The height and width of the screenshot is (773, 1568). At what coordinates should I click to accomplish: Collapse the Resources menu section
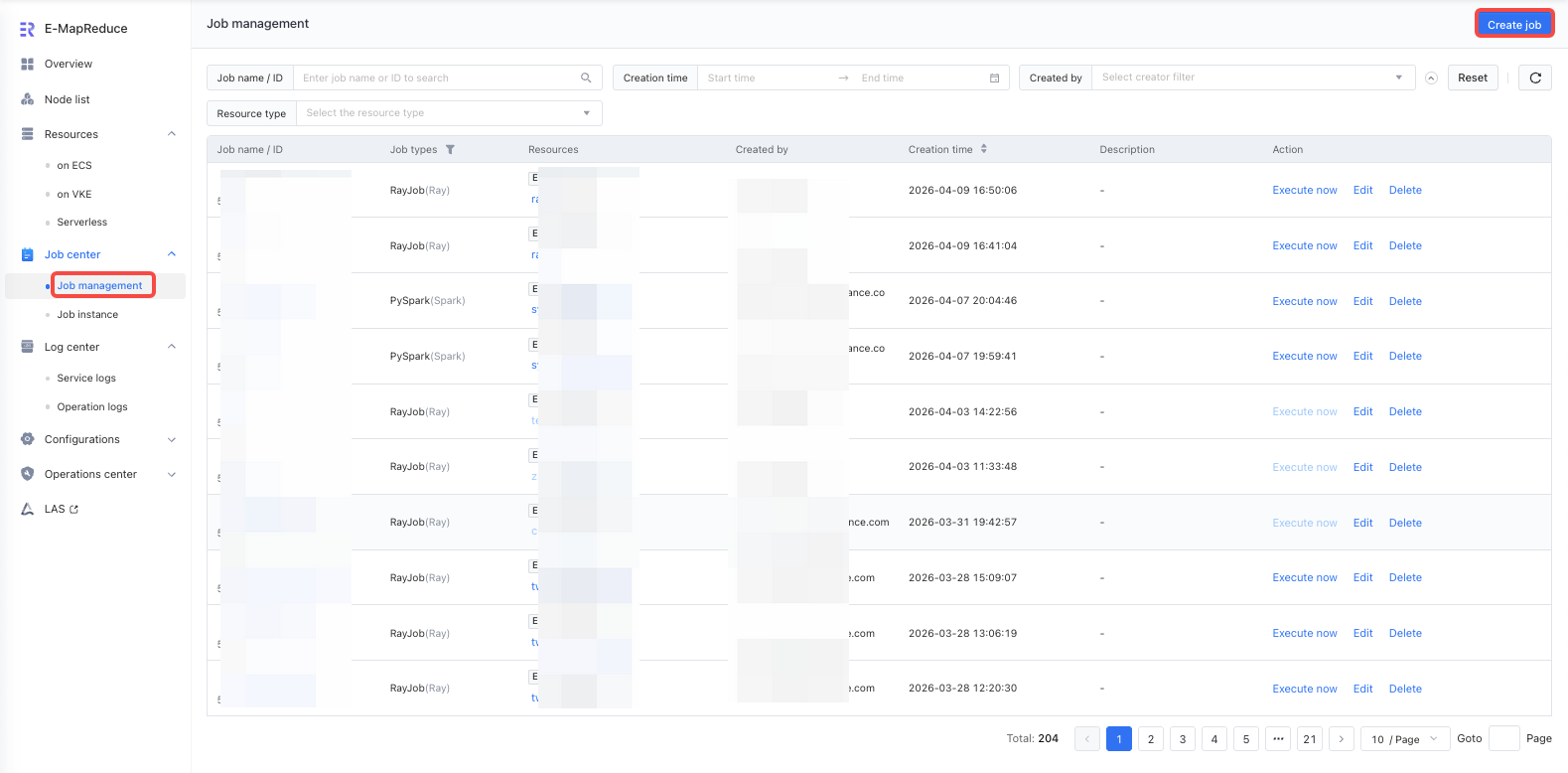(x=172, y=134)
